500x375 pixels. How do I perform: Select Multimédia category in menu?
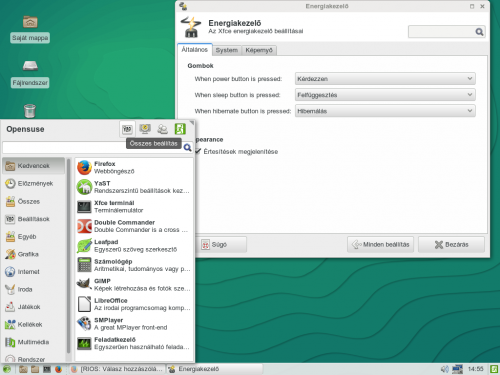34,342
